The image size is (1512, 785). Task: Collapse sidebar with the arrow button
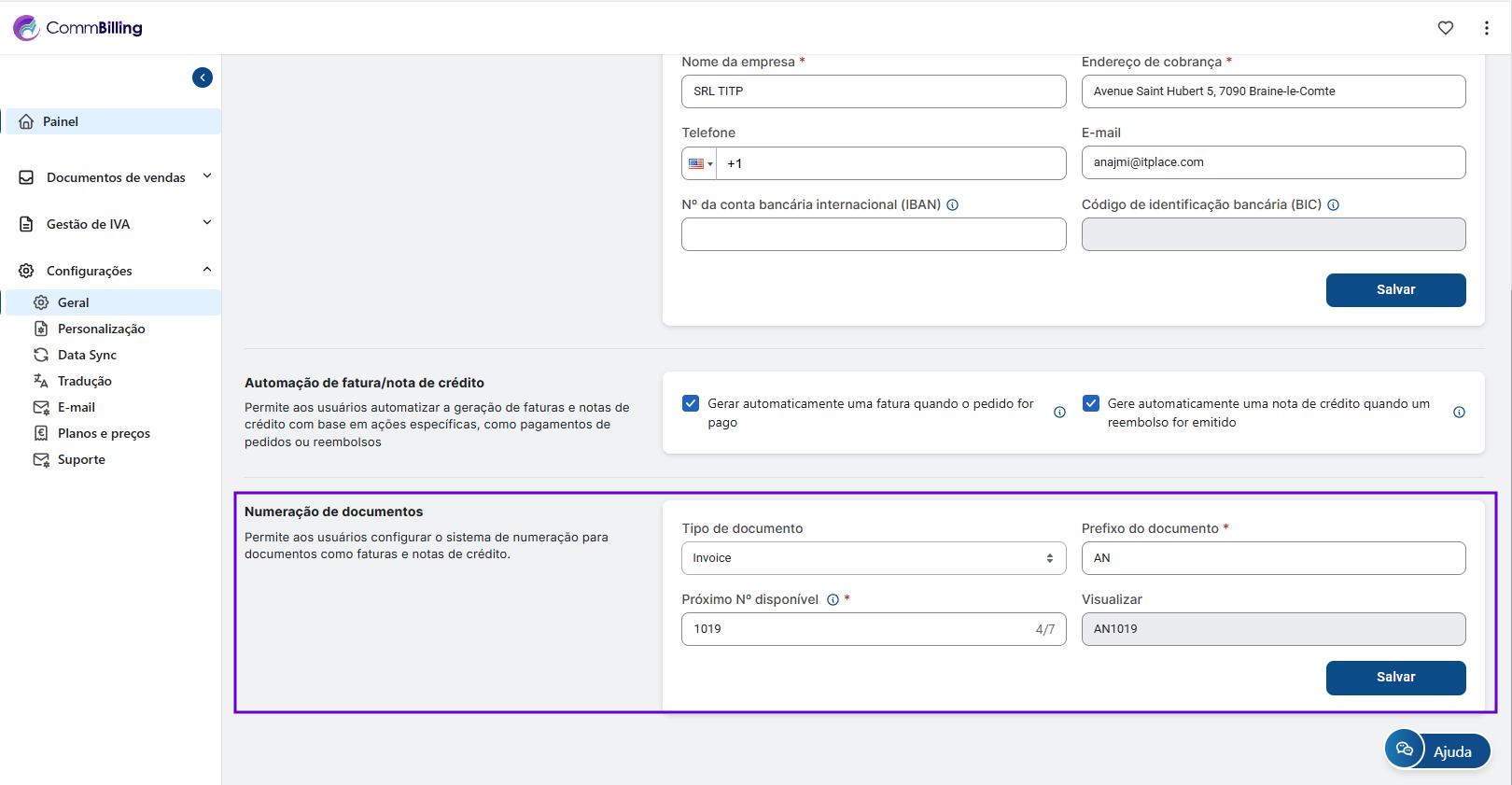(203, 77)
